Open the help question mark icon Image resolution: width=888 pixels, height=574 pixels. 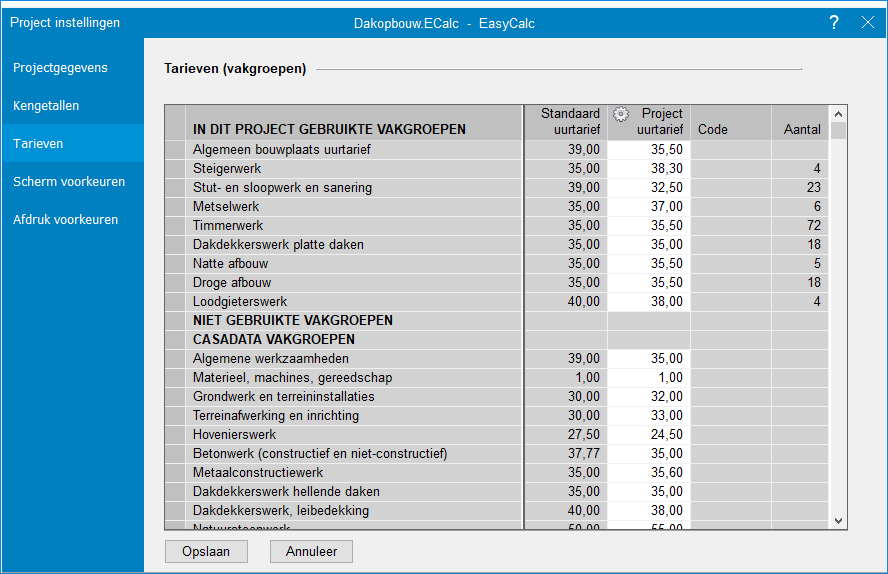coord(834,22)
